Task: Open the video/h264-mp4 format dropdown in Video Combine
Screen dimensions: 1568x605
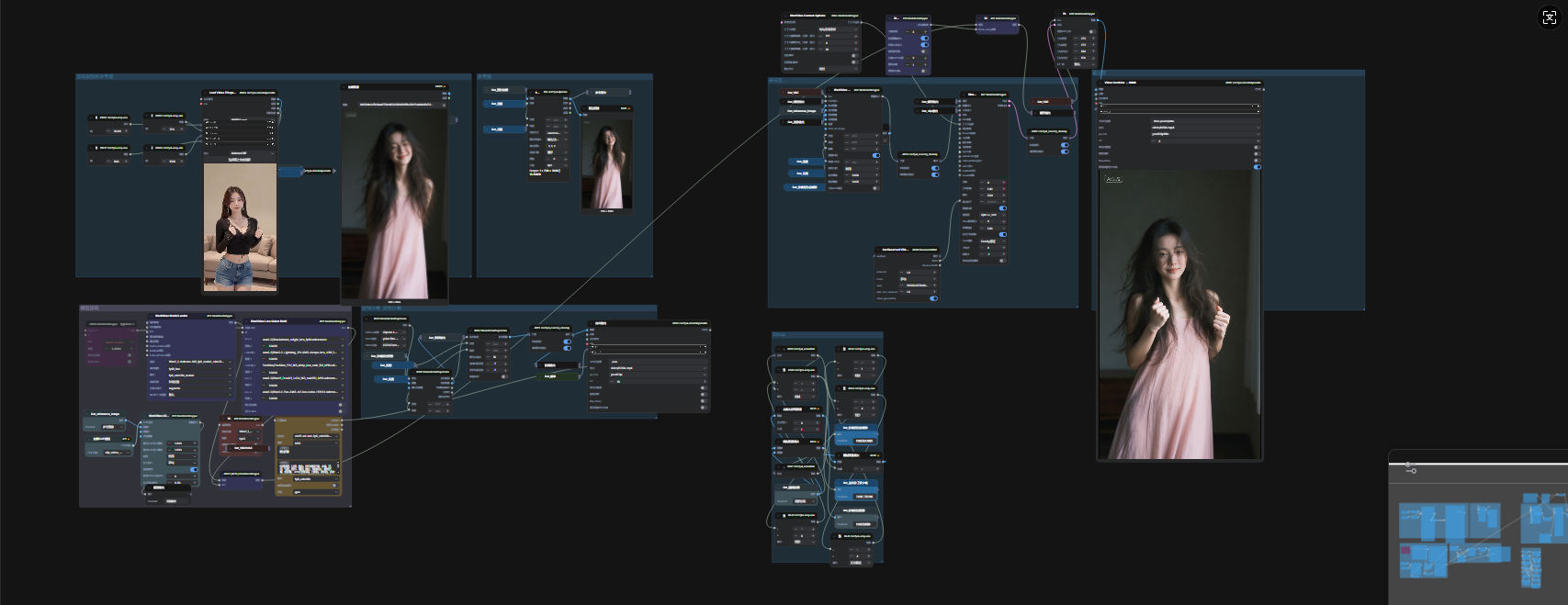Action: point(1203,128)
